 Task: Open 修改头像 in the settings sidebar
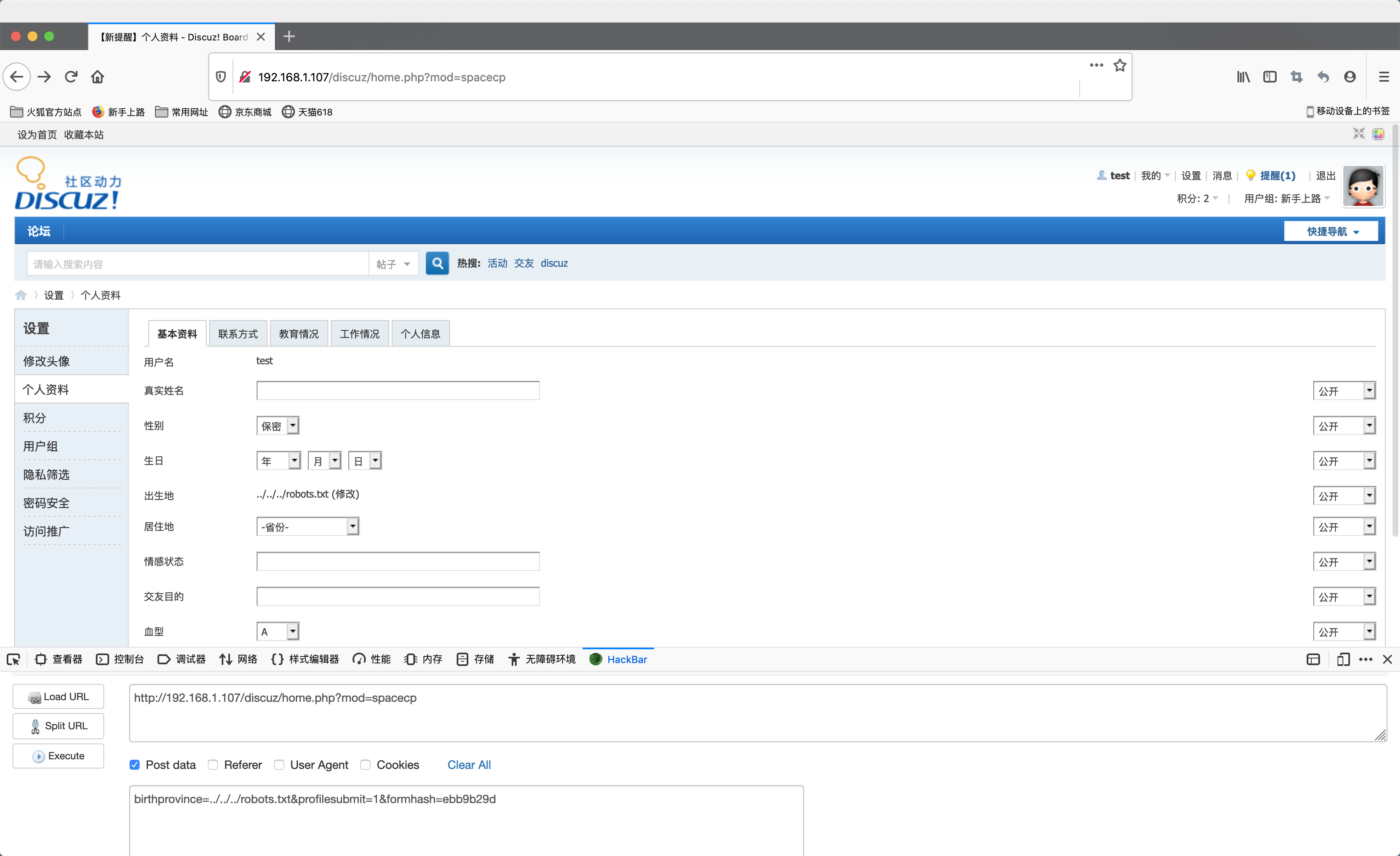click(x=47, y=361)
